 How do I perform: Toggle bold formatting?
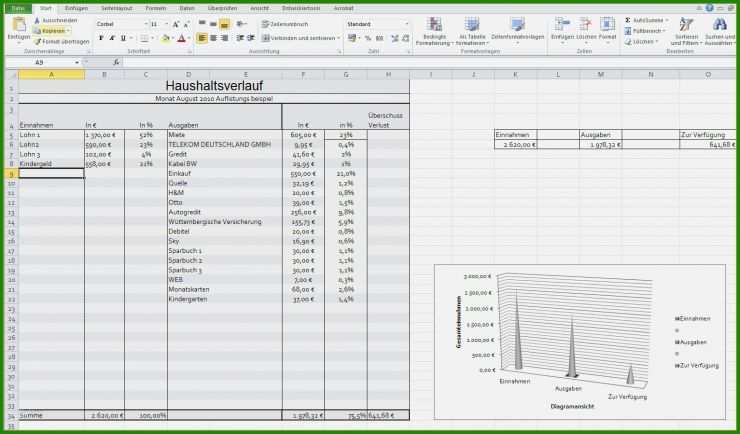point(101,38)
